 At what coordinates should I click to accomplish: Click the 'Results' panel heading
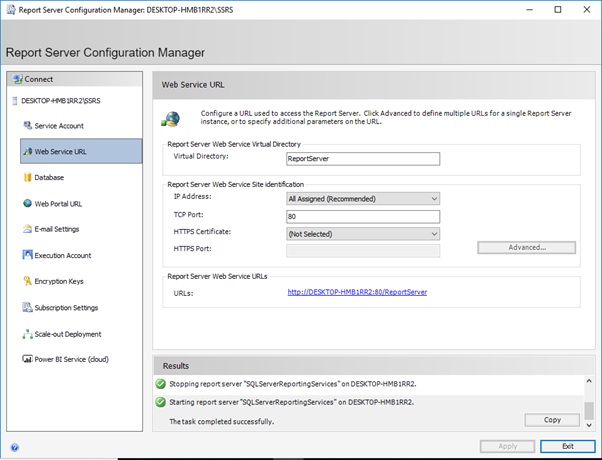(x=176, y=366)
